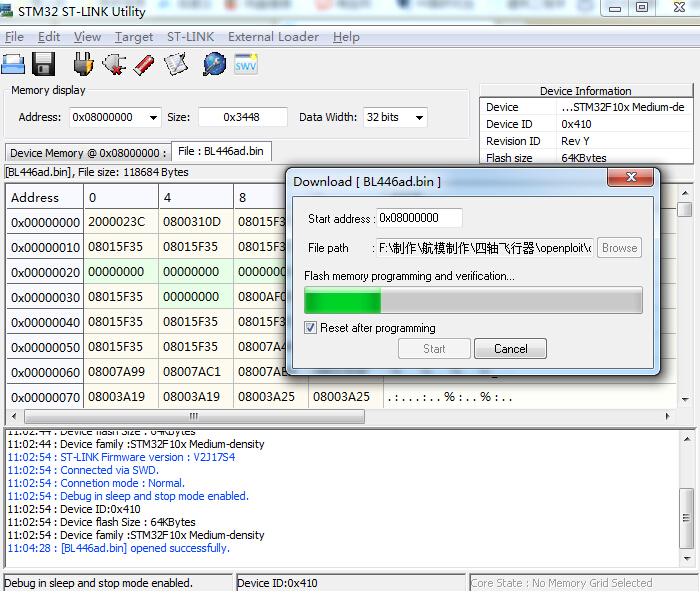Viewport: 700px width, 591px height.
Task: Click the log panel scroll down arrow
Action: tap(687, 558)
